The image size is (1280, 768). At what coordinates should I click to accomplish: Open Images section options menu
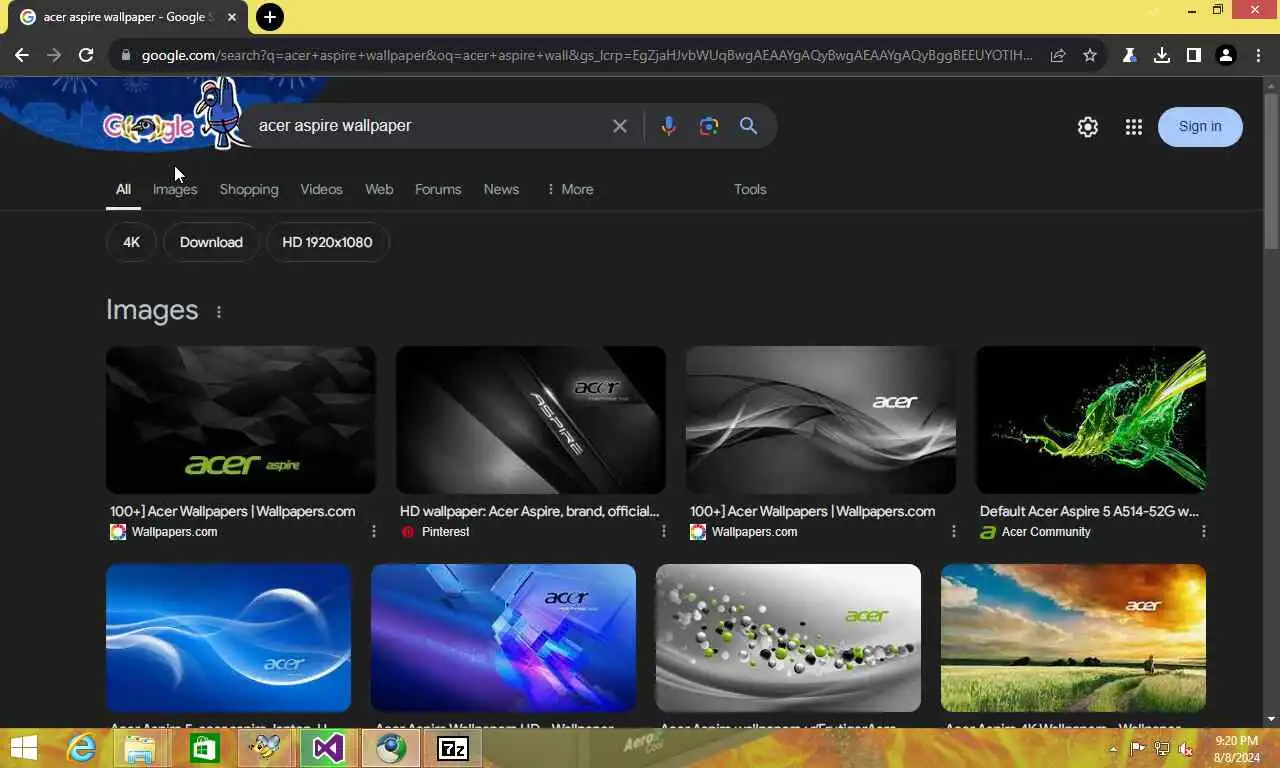pos(218,312)
